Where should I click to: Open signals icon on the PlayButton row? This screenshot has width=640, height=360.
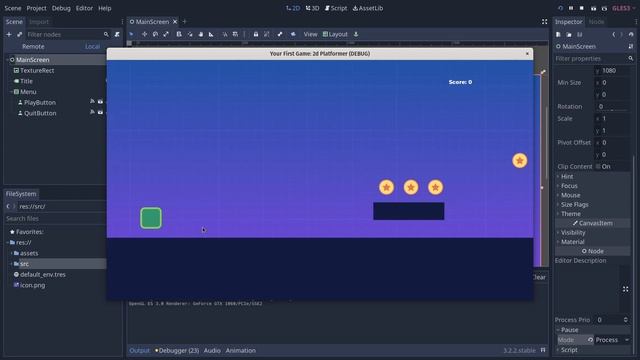[x=92, y=102]
